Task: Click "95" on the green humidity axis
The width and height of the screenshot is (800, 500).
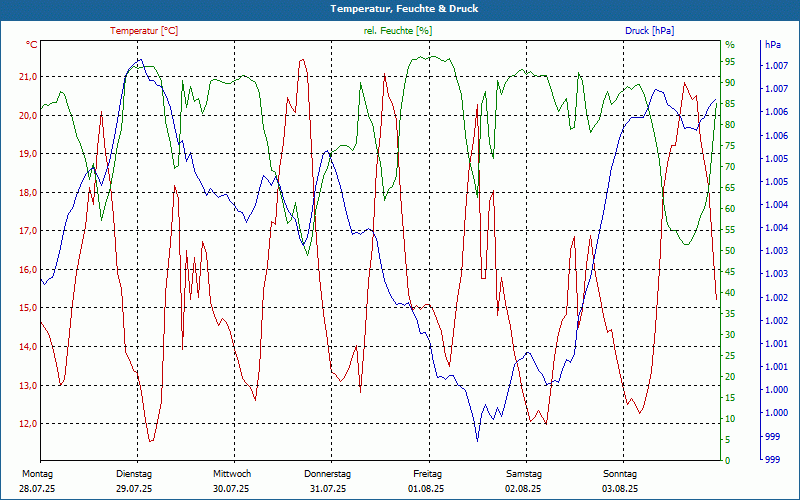Action: click(x=730, y=62)
